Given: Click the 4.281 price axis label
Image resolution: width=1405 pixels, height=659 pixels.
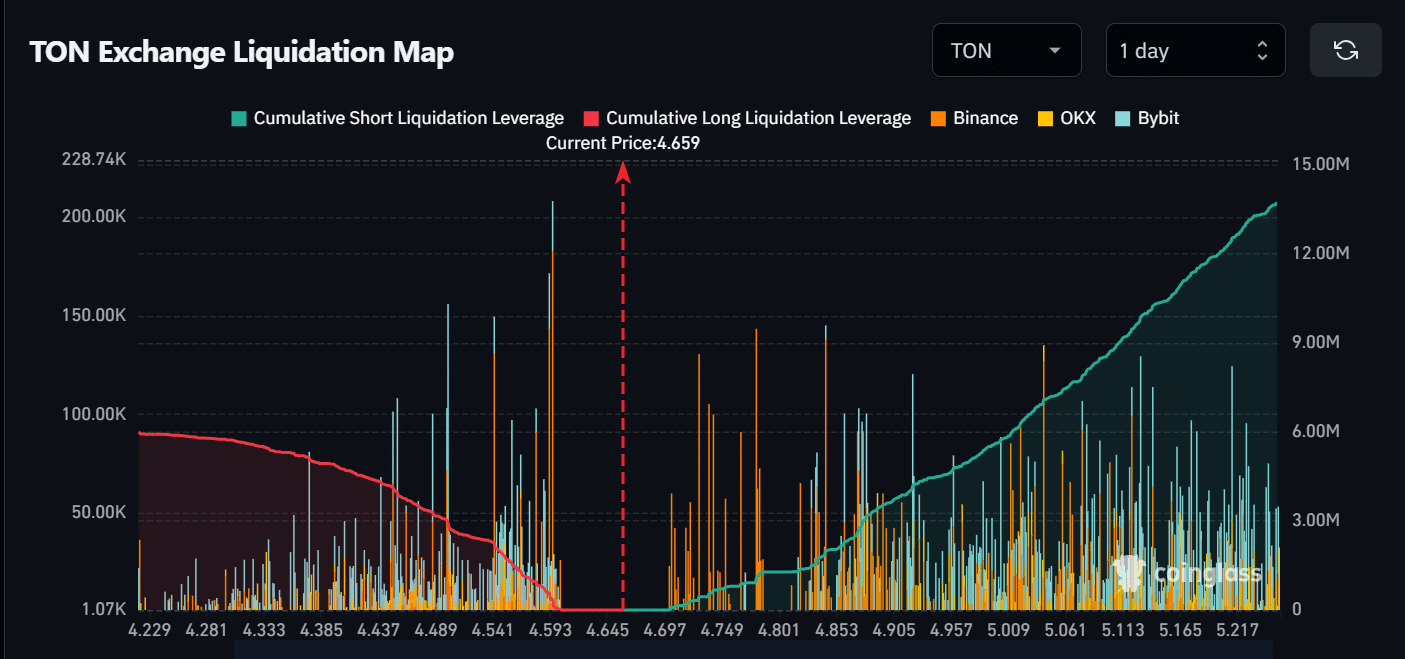Looking at the screenshot, I should point(207,630).
